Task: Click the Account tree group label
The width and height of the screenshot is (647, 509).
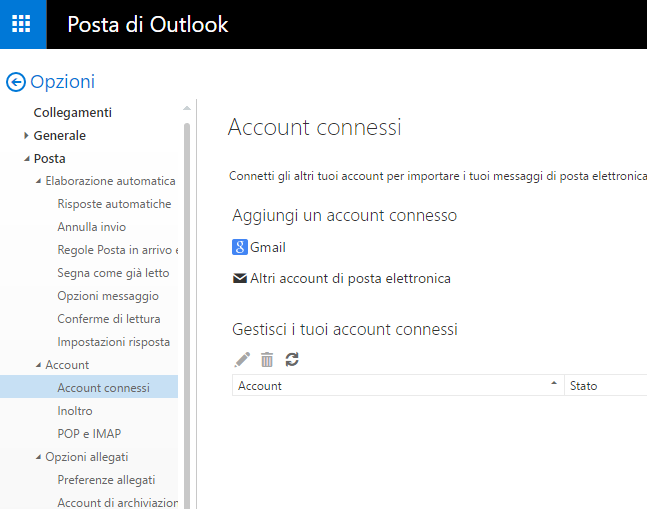Action: 67,365
